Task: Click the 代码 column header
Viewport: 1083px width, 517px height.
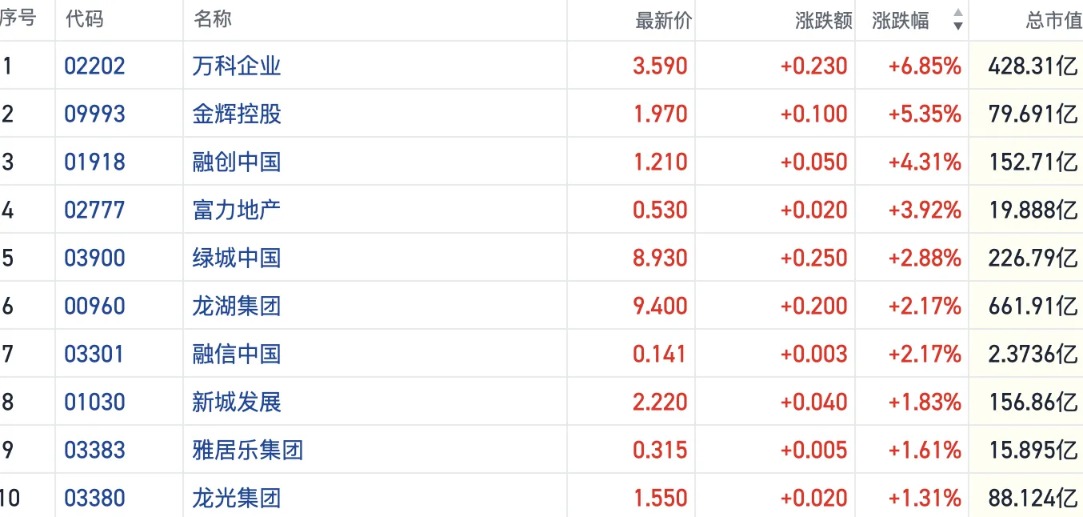Action: tap(84, 20)
